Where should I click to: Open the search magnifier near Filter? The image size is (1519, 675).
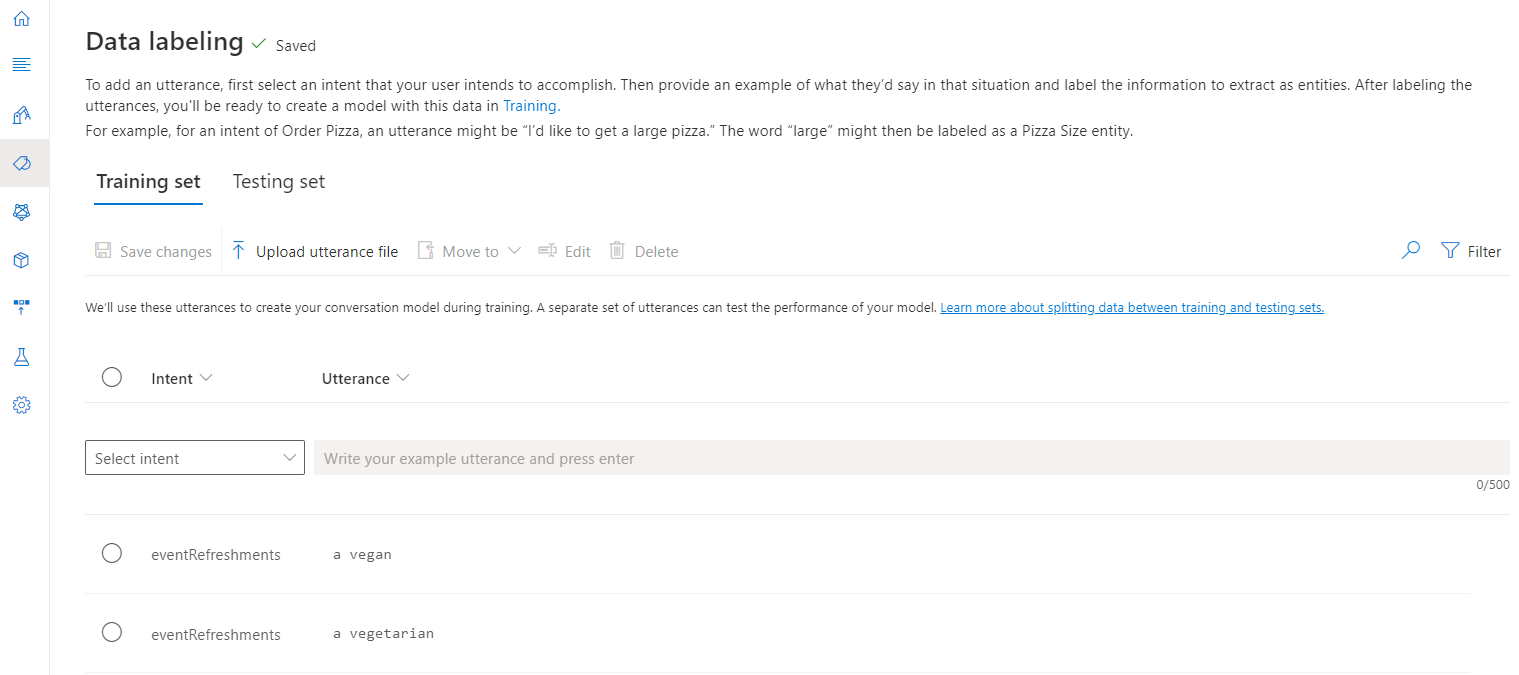[x=1410, y=250]
